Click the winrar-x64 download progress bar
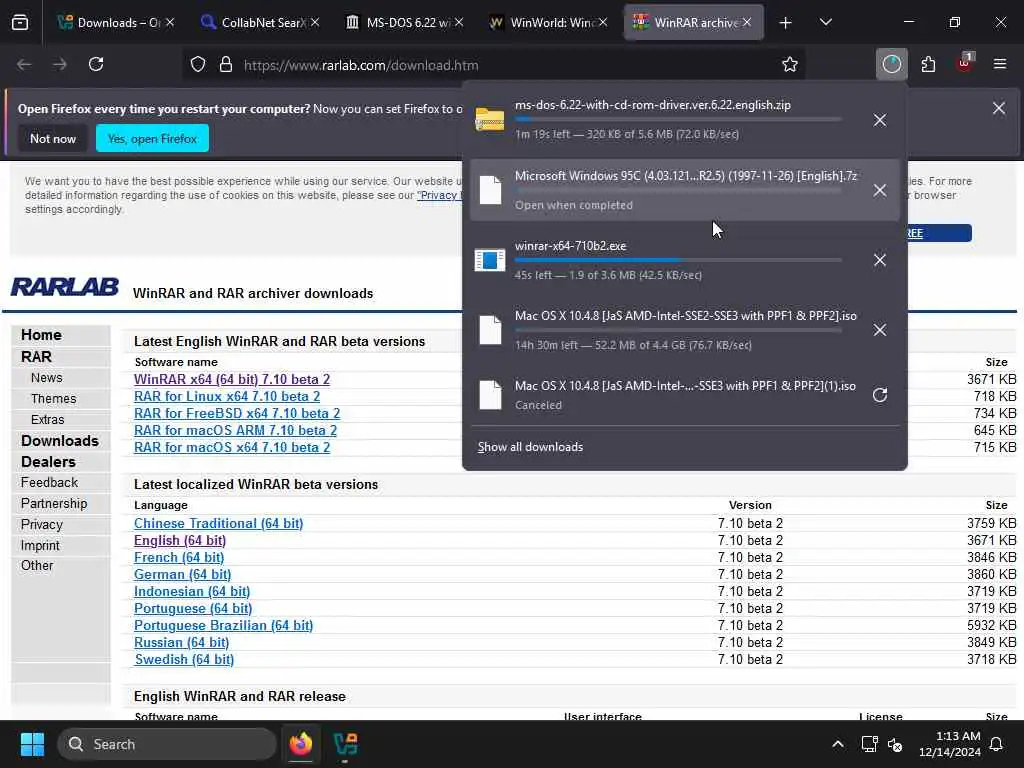1024x768 pixels. point(678,261)
